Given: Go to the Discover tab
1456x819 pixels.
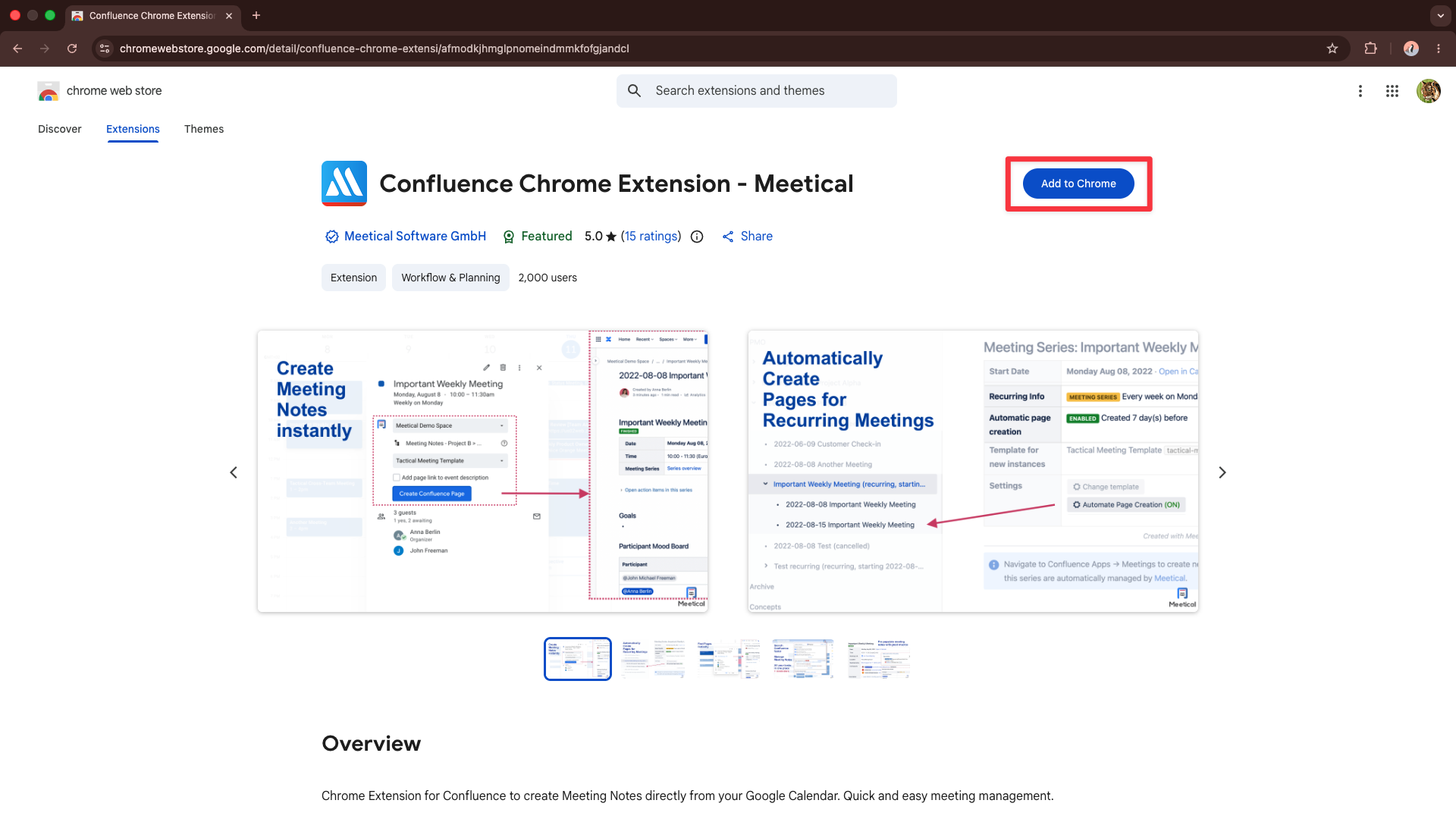Looking at the screenshot, I should 60,129.
